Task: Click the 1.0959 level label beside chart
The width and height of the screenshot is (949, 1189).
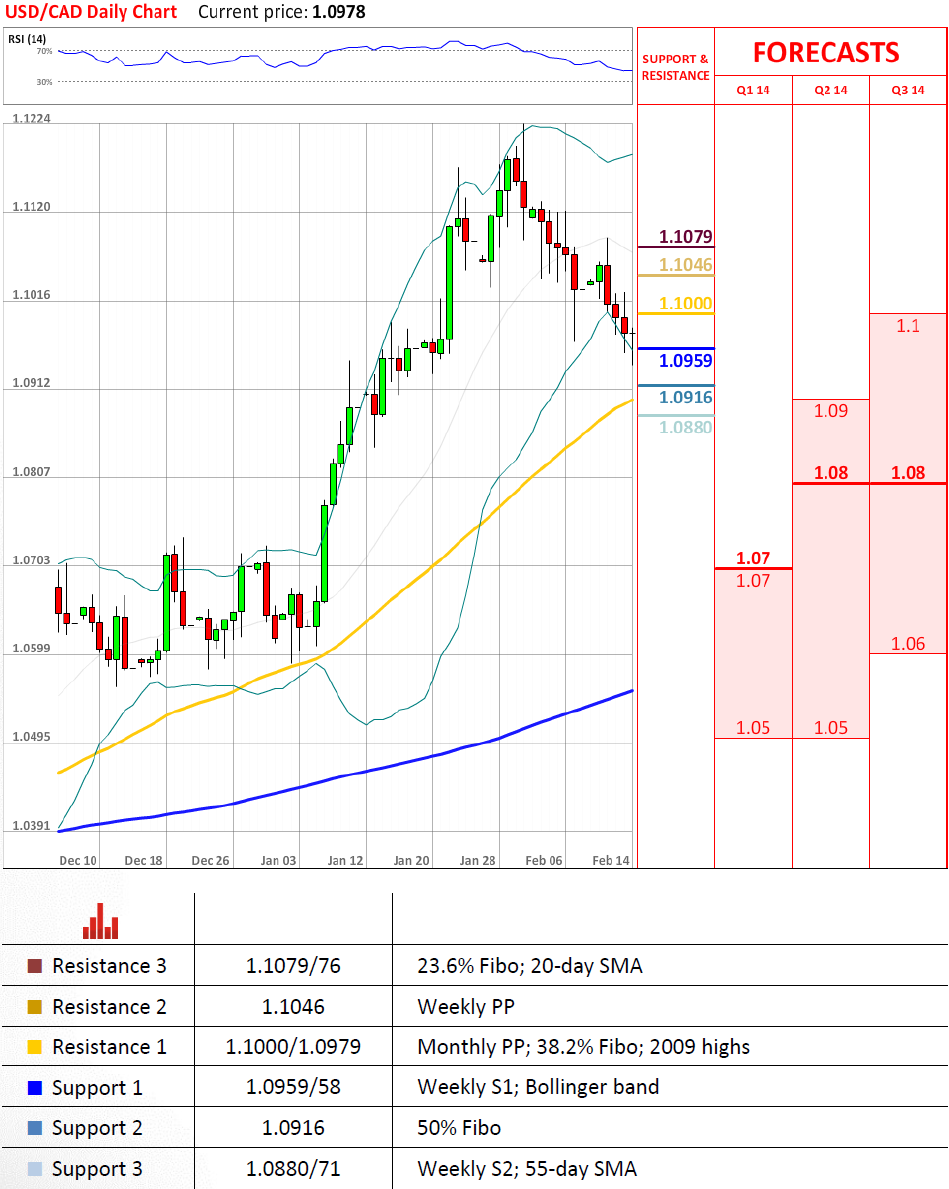Action: (x=686, y=361)
